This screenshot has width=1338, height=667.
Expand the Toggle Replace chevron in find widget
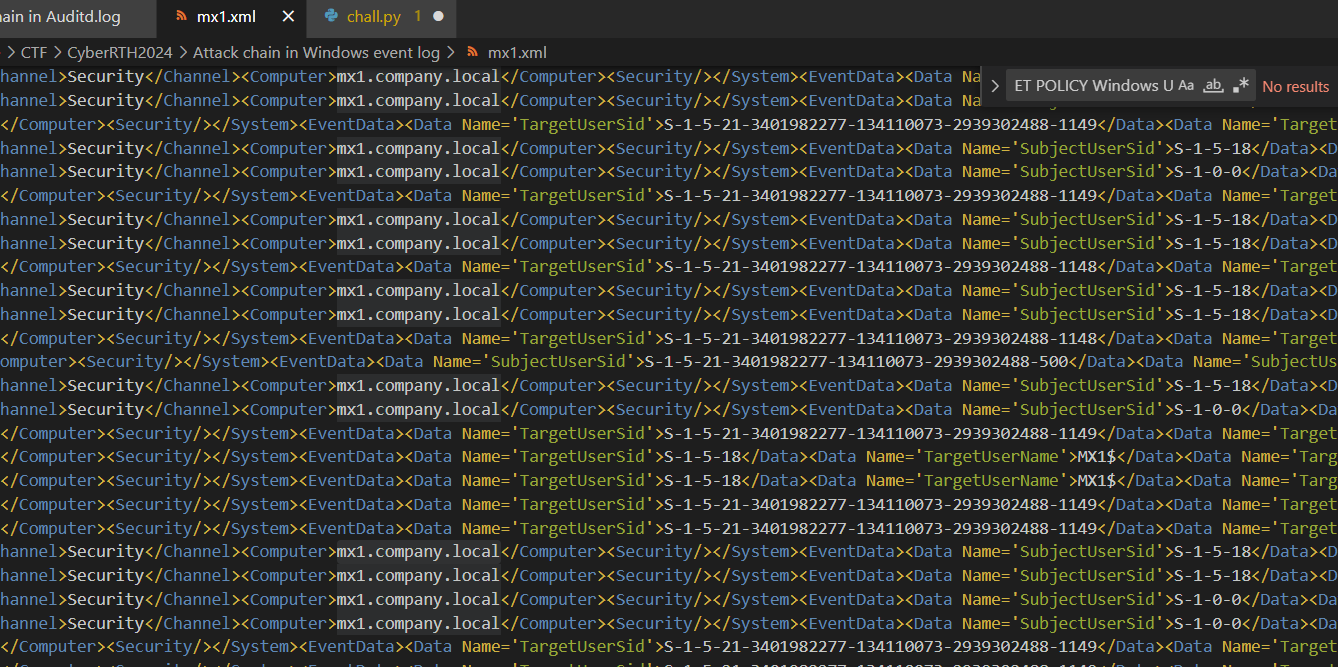(x=995, y=86)
